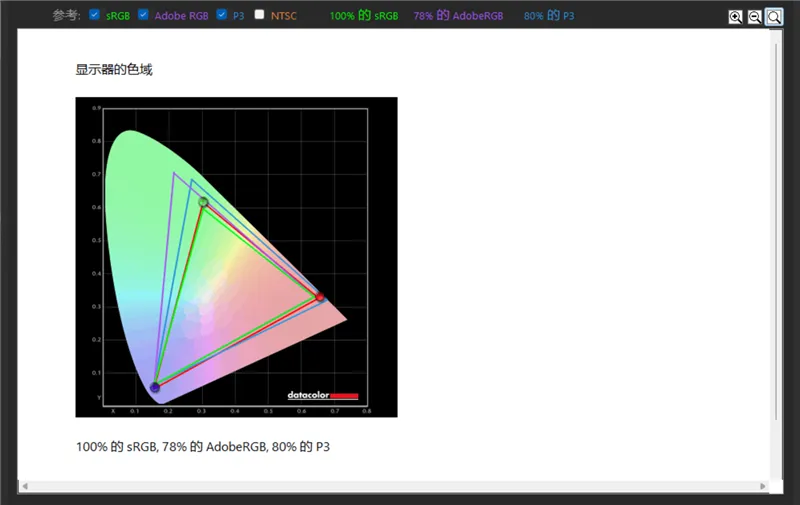Click the blue "80% 的 P3" toolbar label
The height and width of the screenshot is (505, 800).
click(x=549, y=16)
